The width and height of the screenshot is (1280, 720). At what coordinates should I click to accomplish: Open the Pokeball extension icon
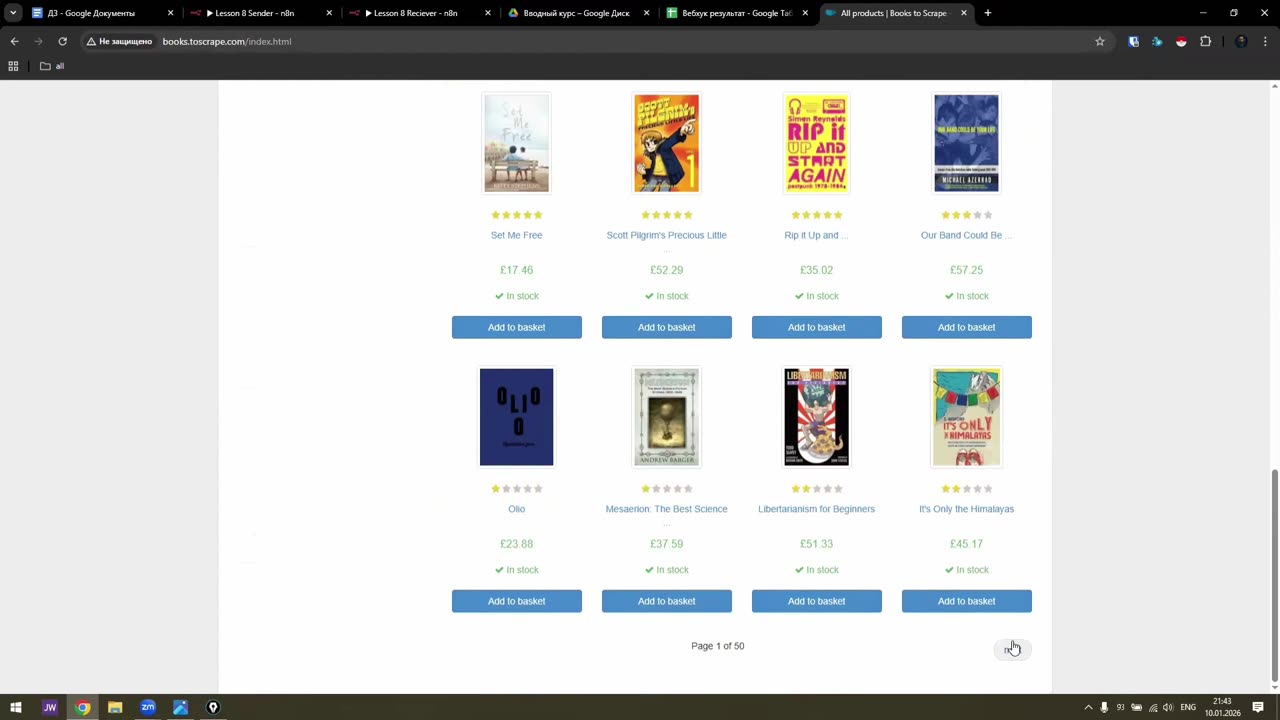coord(1181,41)
